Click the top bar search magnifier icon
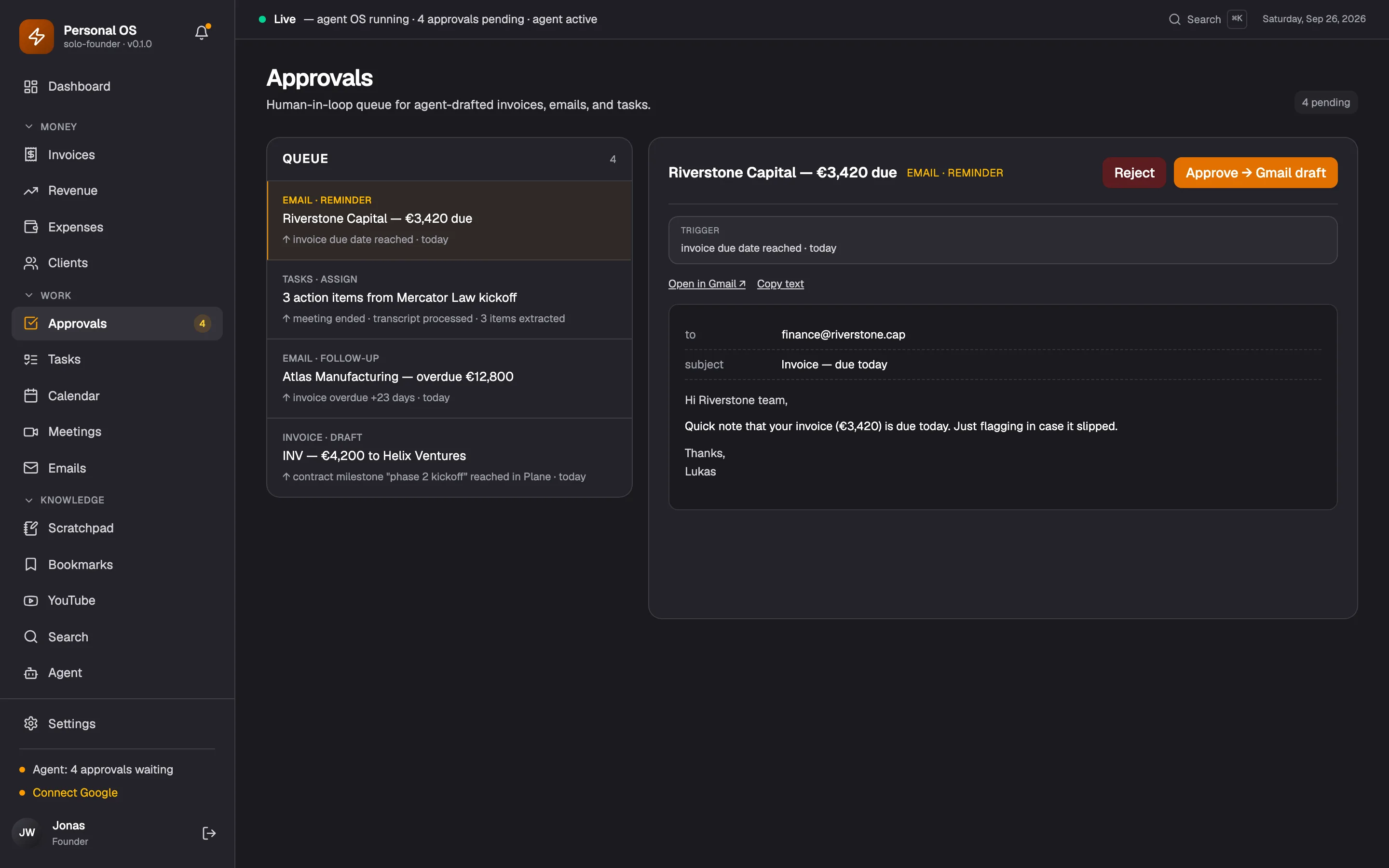The width and height of the screenshot is (1389, 868). [x=1174, y=19]
